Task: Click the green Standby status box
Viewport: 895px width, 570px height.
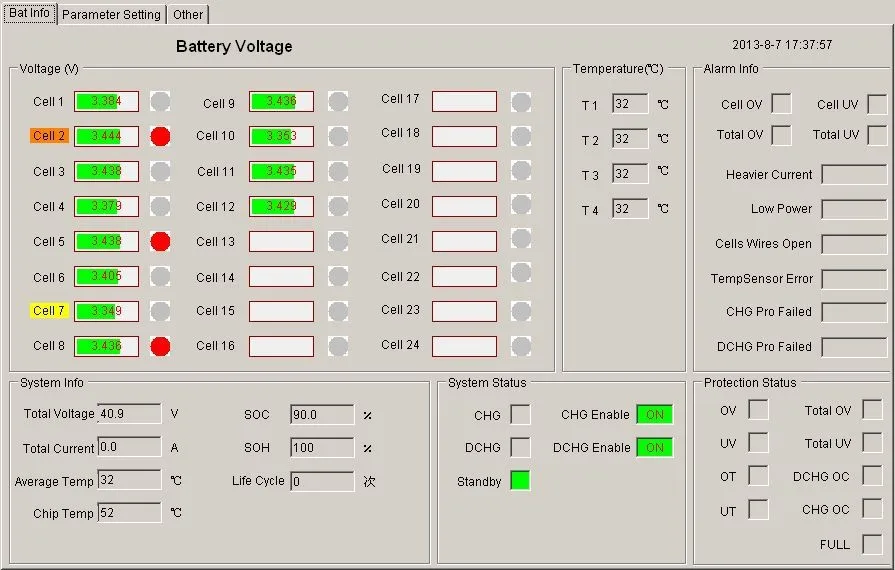Action: (520, 480)
